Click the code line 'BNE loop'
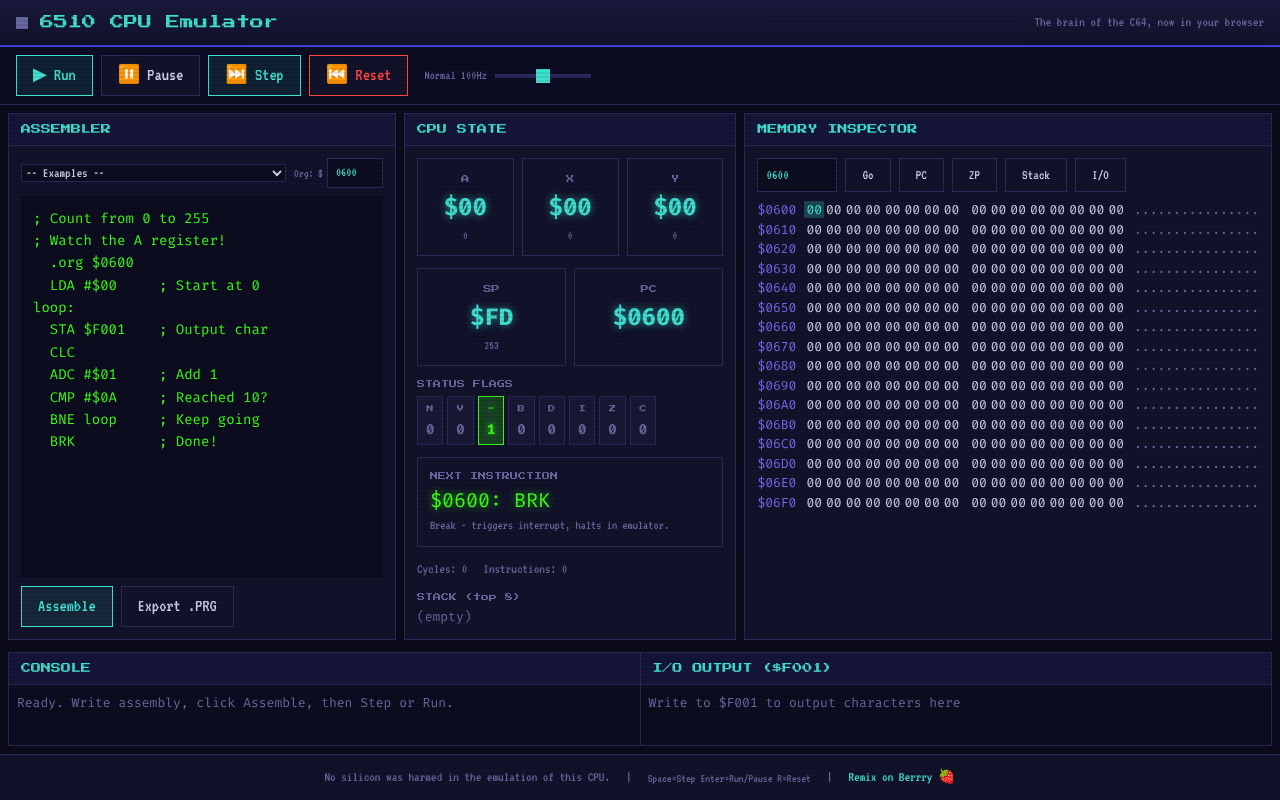1280x800 pixels. coord(83,419)
